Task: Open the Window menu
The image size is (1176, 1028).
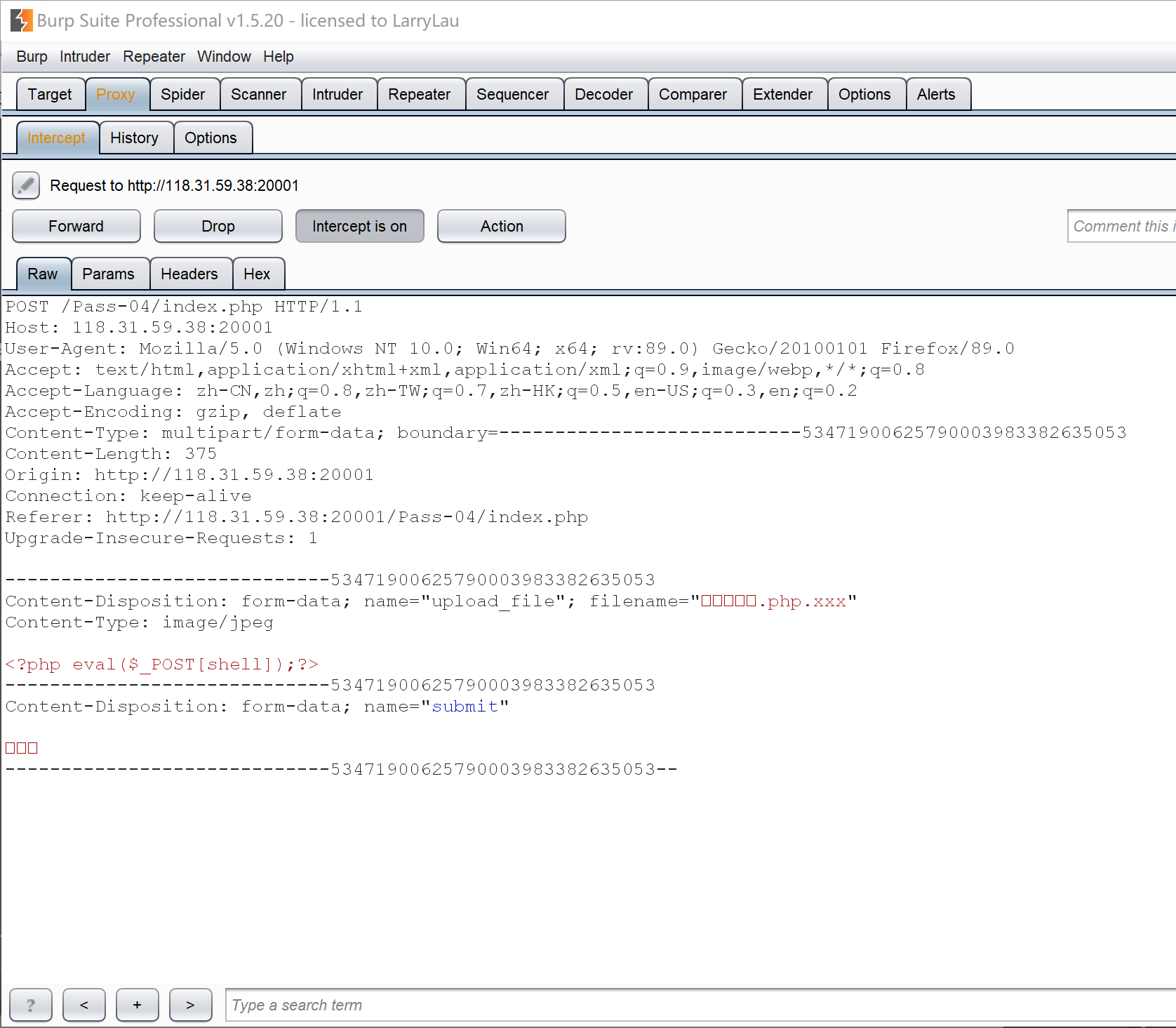Action: pos(224,56)
